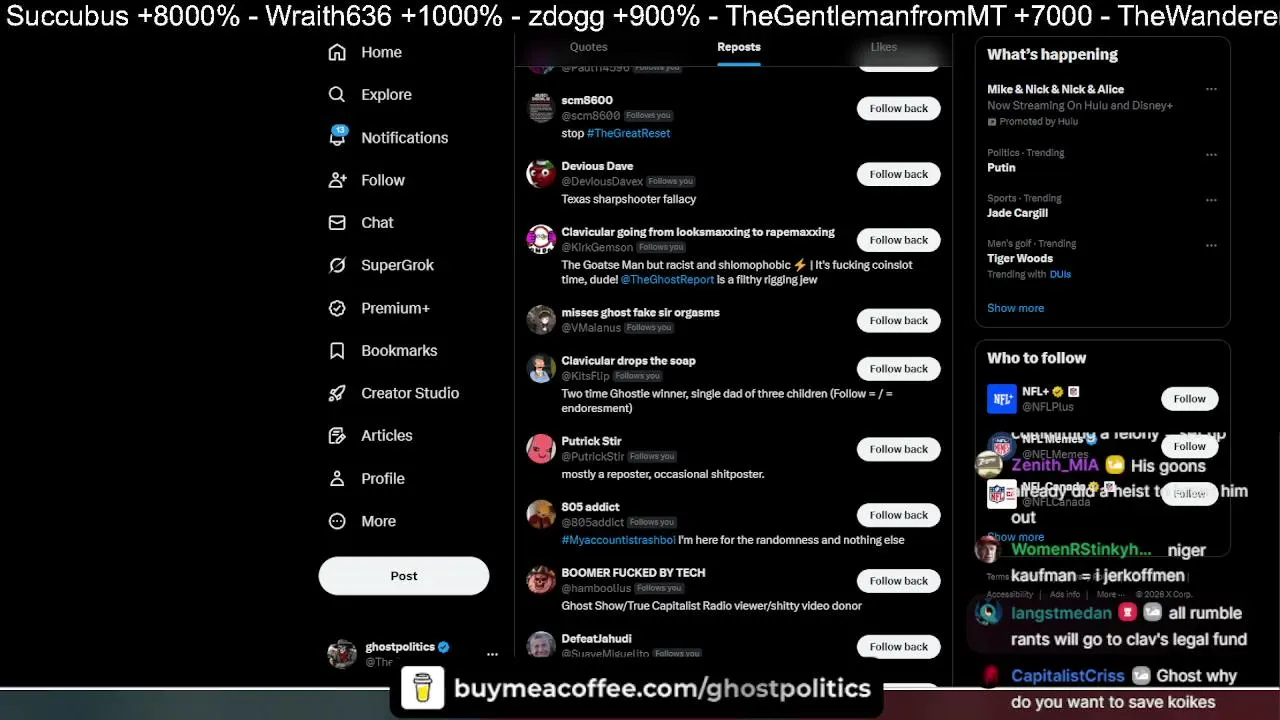Open the SuperGrok icon

(x=337, y=265)
